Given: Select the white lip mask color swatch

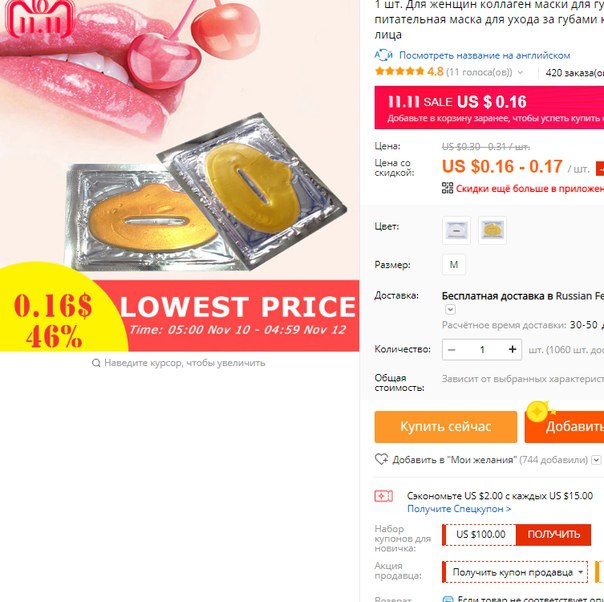Looking at the screenshot, I should (456, 230).
